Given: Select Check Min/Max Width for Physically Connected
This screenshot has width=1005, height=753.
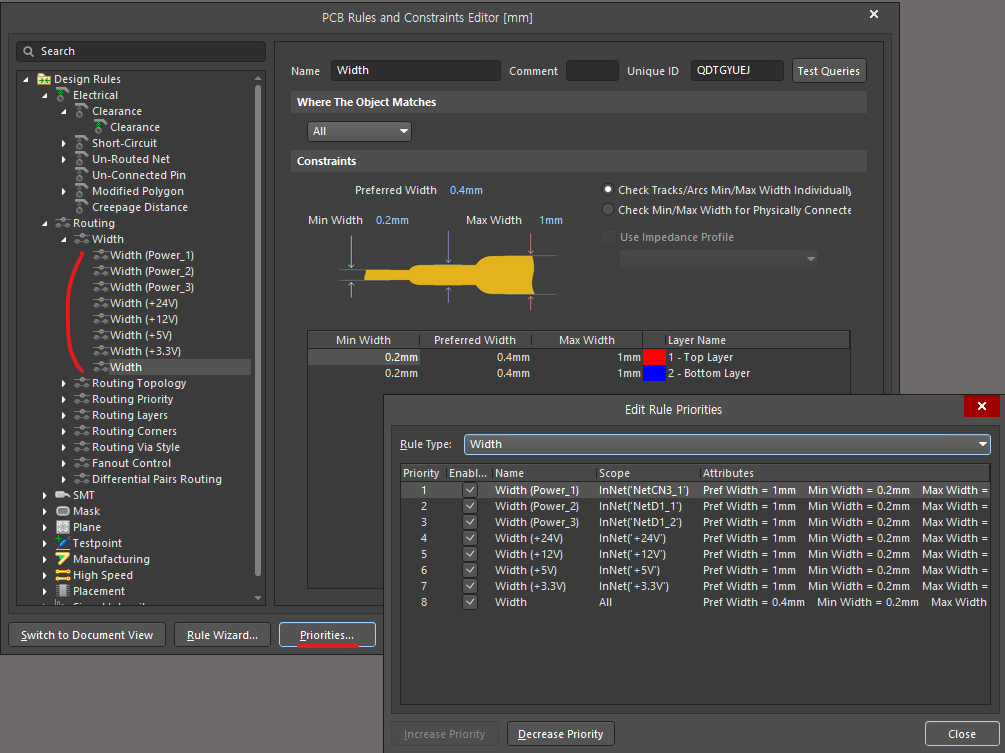Looking at the screenshot, I should tap(608, 210).
